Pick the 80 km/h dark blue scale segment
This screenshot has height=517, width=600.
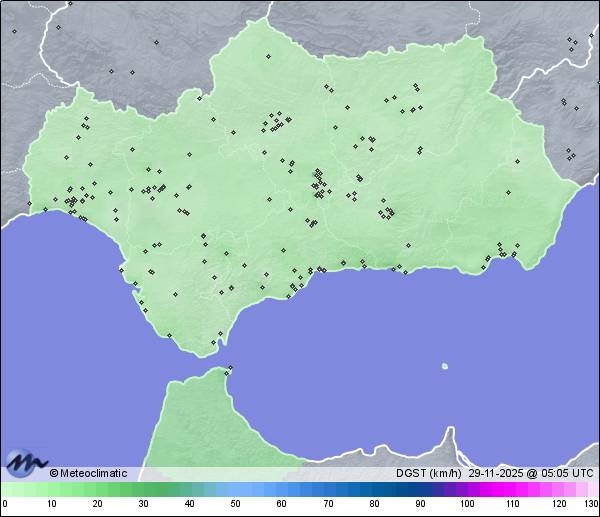(374, 490)
